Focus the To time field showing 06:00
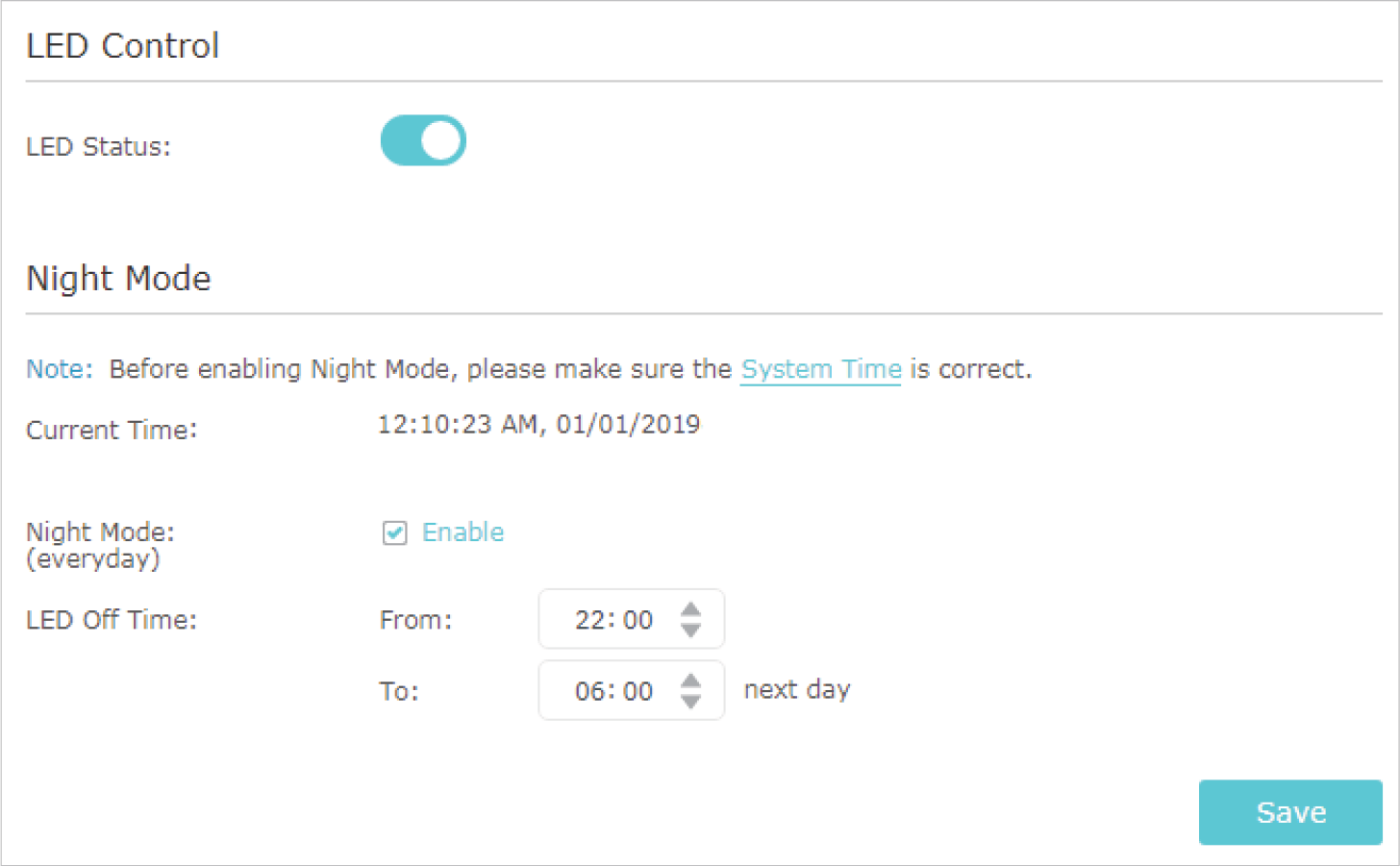The width and height of the screenshot is (1400, 866). (x=631, y=690)
